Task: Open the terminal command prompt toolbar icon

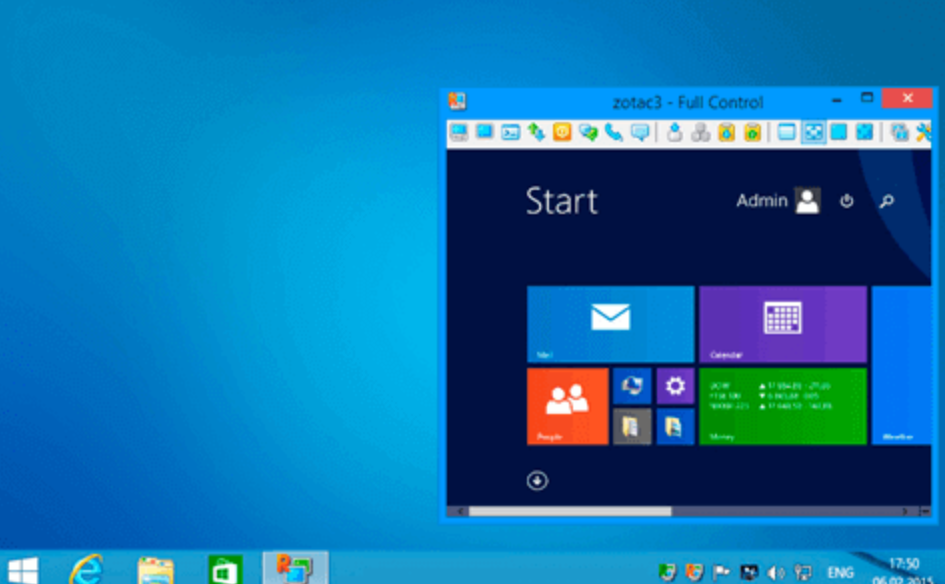Action: [x=510, y=132]
